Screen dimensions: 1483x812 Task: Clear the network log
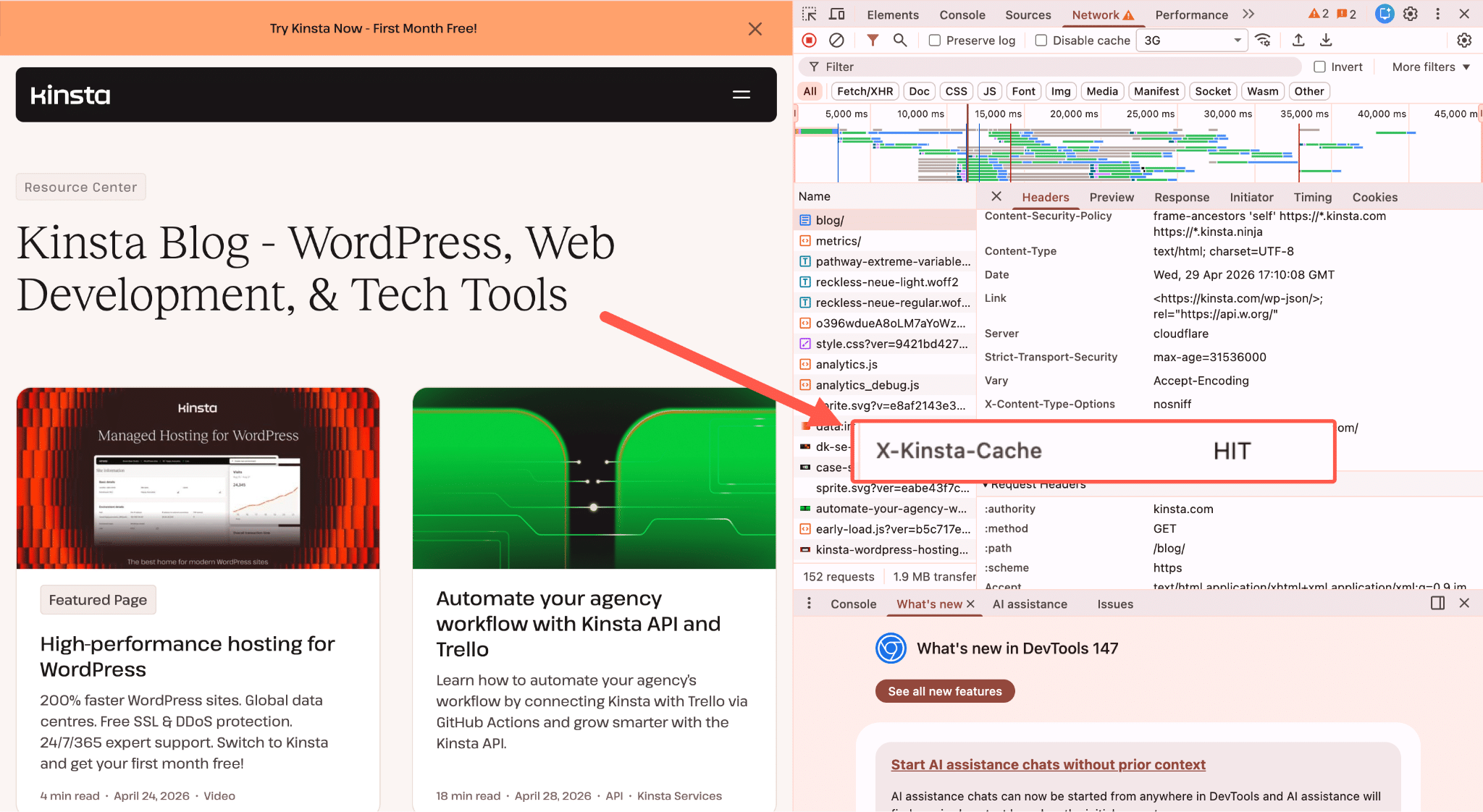click(836, 41)
